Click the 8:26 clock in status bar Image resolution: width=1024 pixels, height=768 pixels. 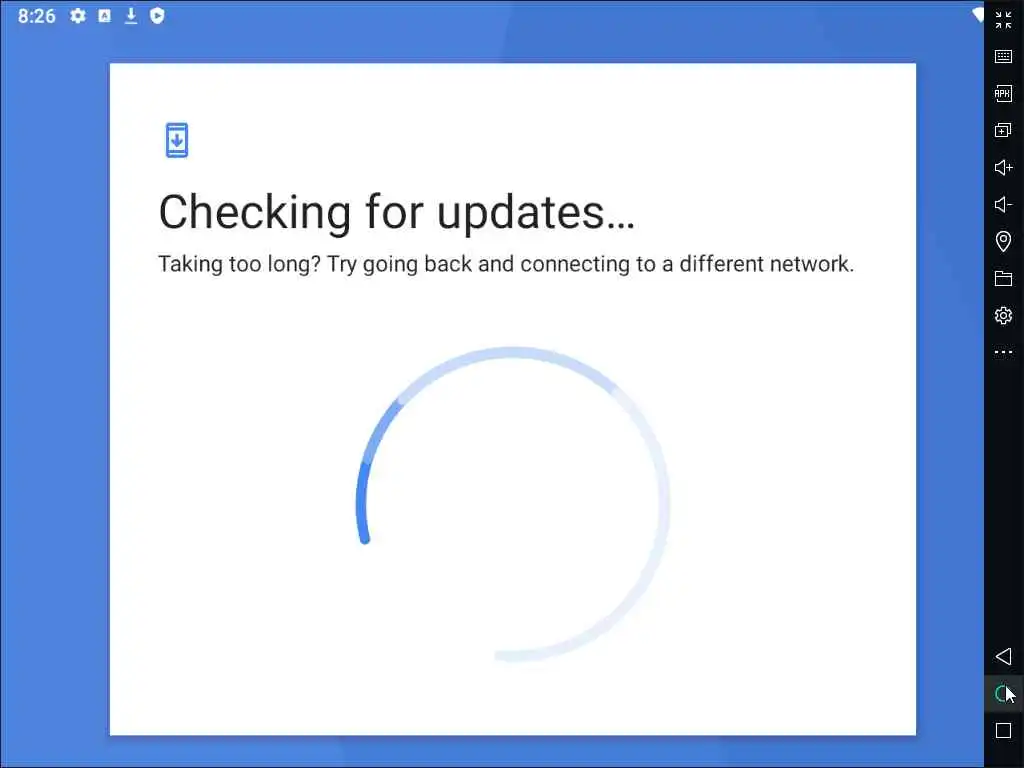(37, 16)
